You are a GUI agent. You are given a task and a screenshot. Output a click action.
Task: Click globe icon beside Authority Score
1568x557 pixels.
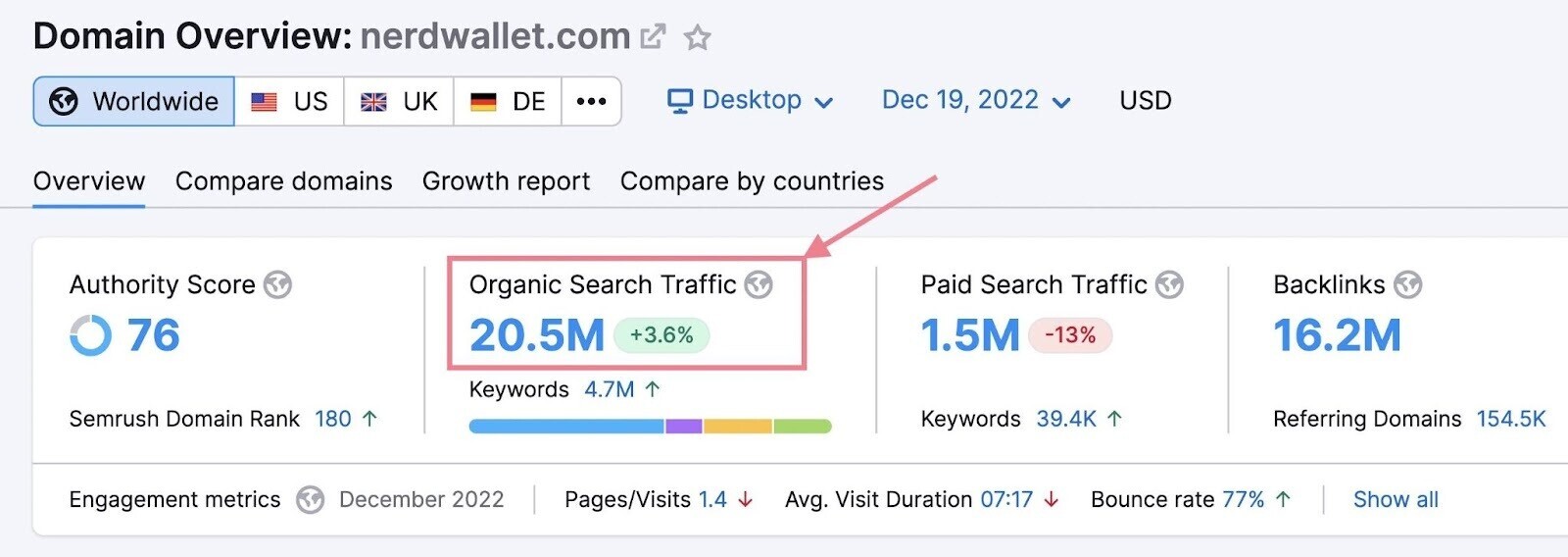click(x=278, y=285)
